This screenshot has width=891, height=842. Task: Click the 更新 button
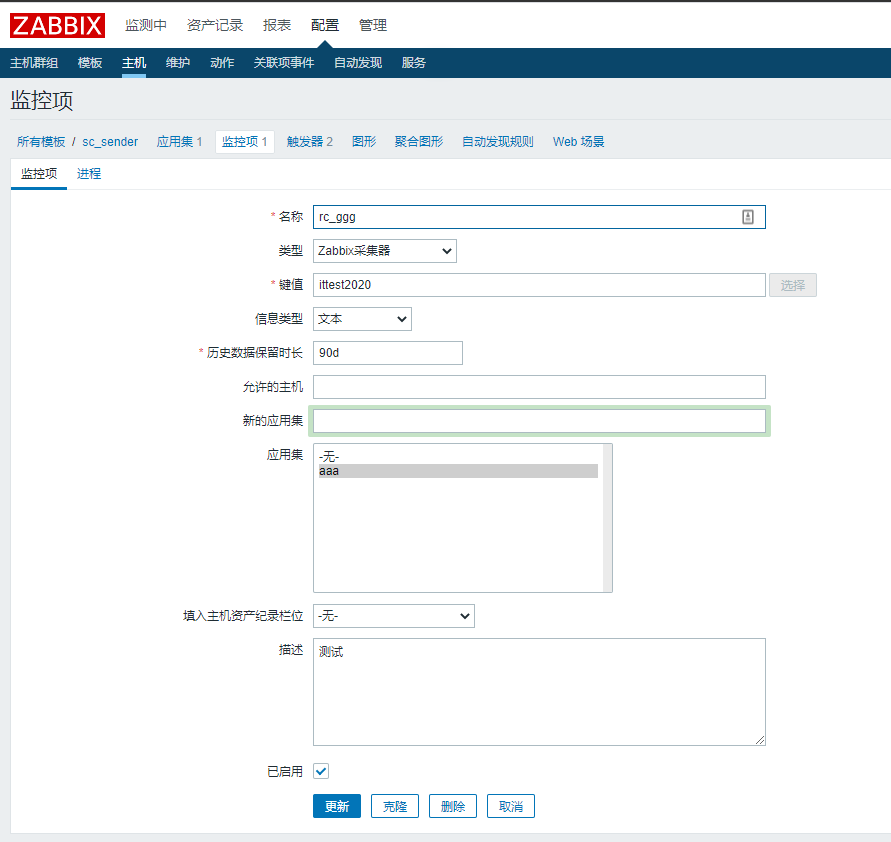[x=337, y=806]
